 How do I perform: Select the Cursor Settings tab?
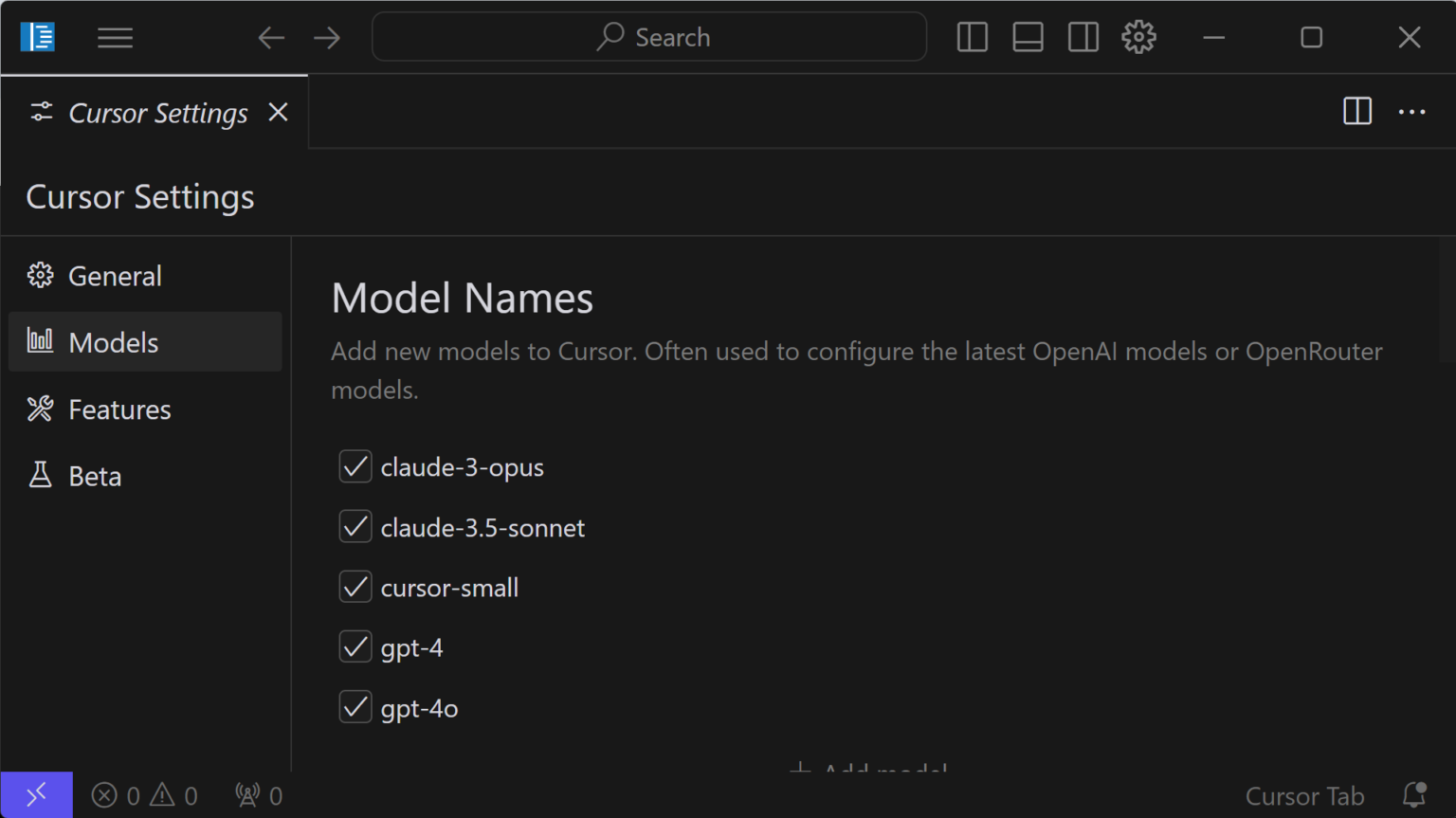coord(155,113)
